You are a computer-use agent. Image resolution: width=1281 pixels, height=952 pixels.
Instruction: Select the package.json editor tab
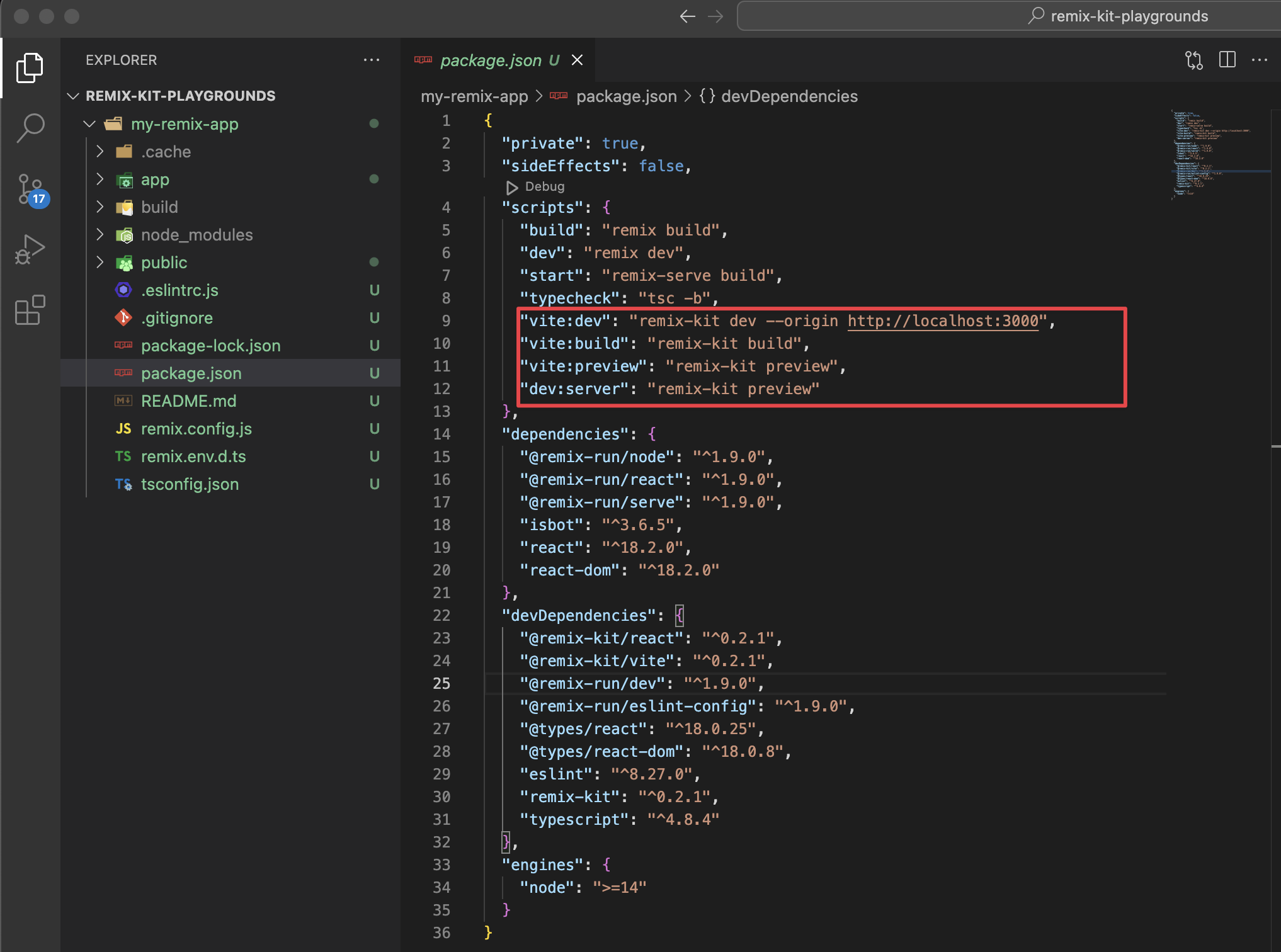(x=490, y=60)
